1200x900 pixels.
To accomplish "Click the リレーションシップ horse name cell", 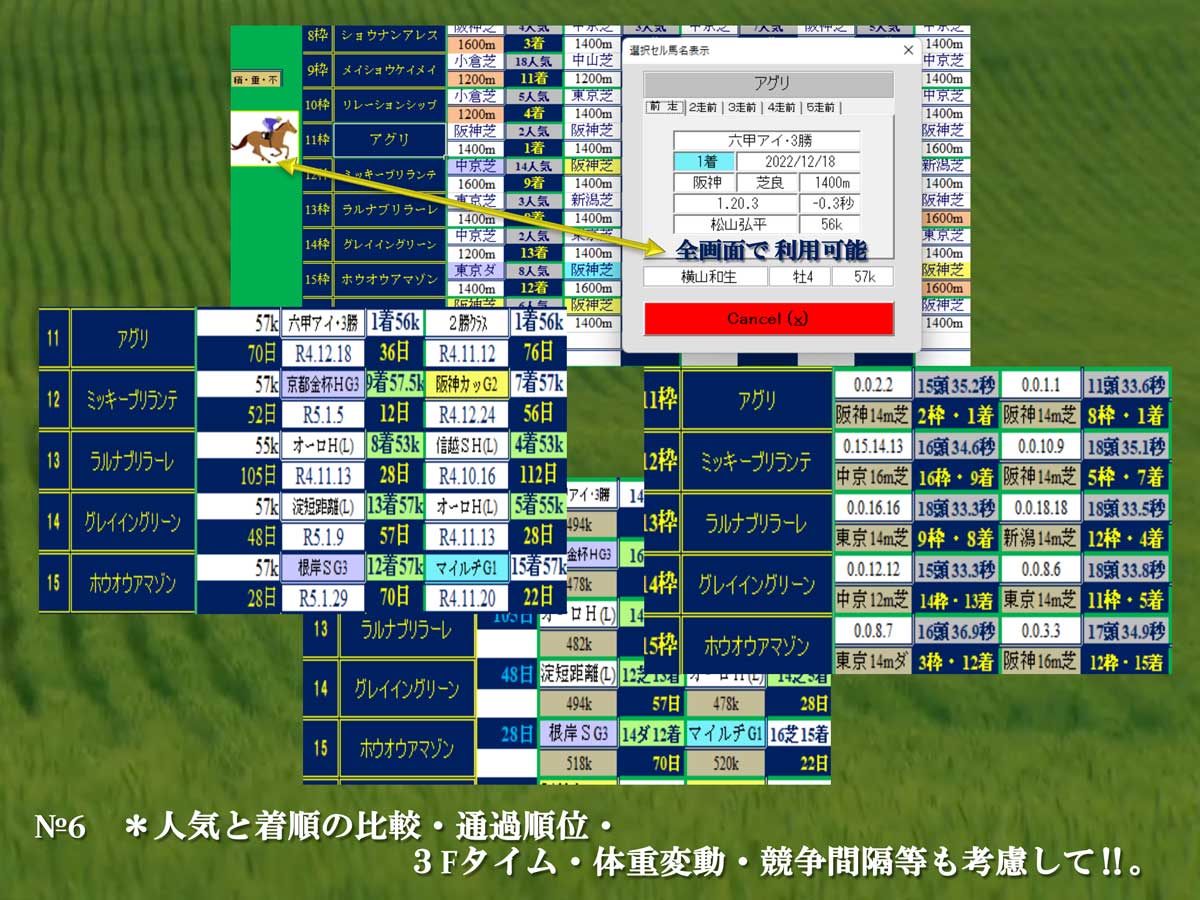I will [x=388, y=105].
